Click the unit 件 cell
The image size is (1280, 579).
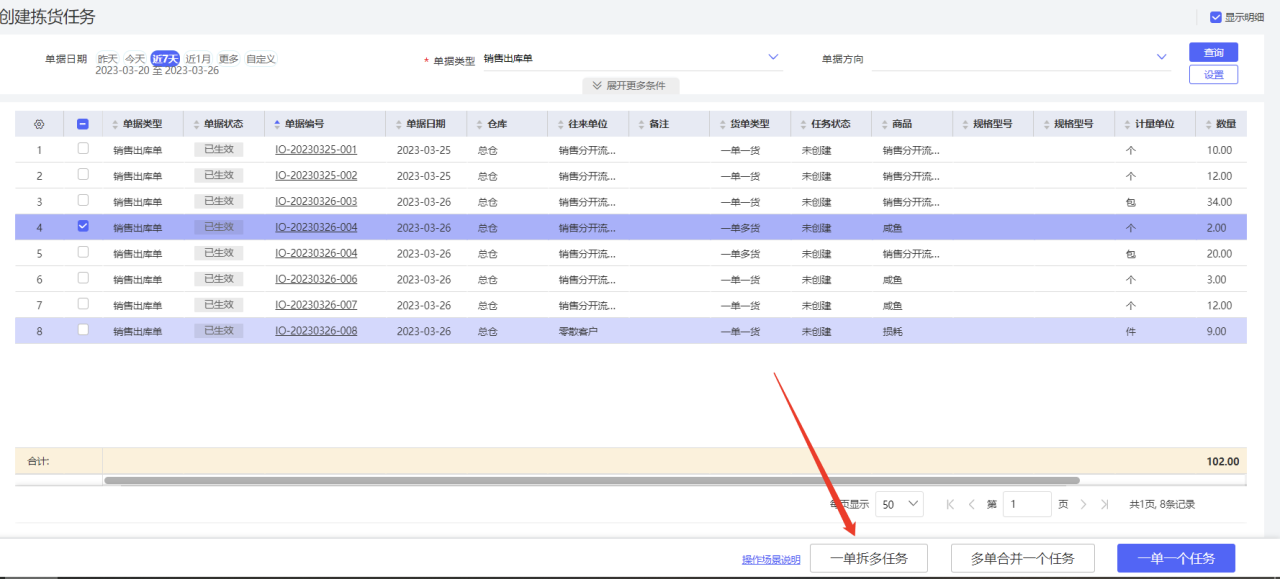[1131, 331]
